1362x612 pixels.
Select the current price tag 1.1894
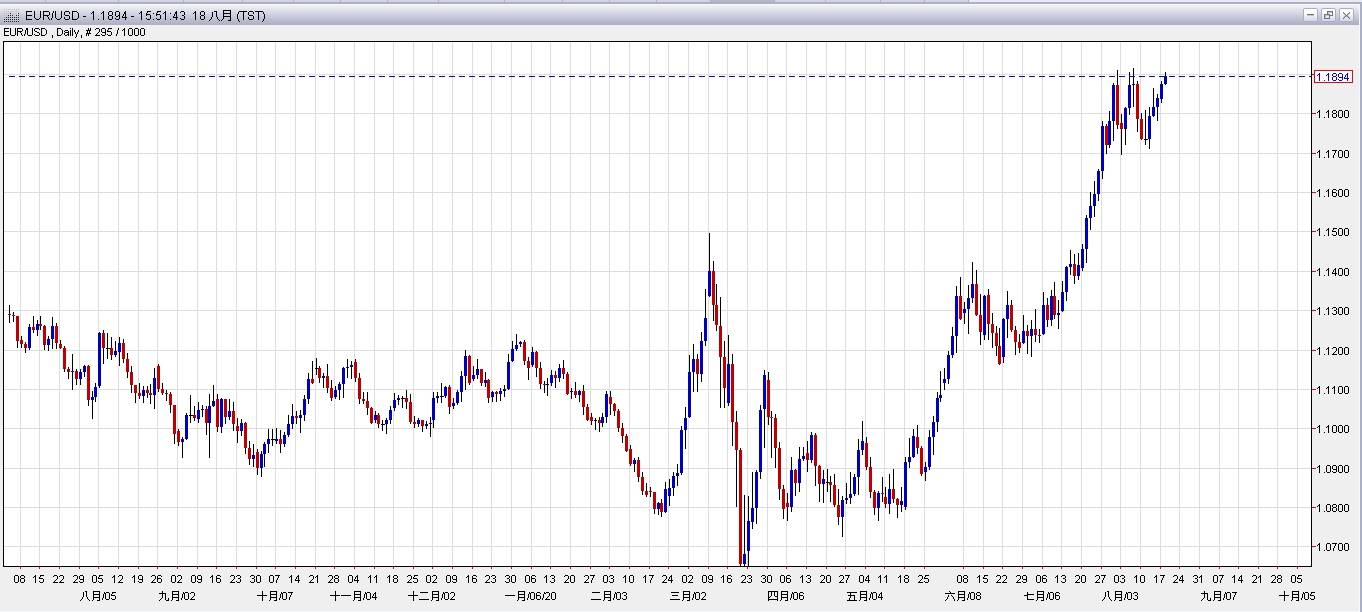pos(1333,77)
